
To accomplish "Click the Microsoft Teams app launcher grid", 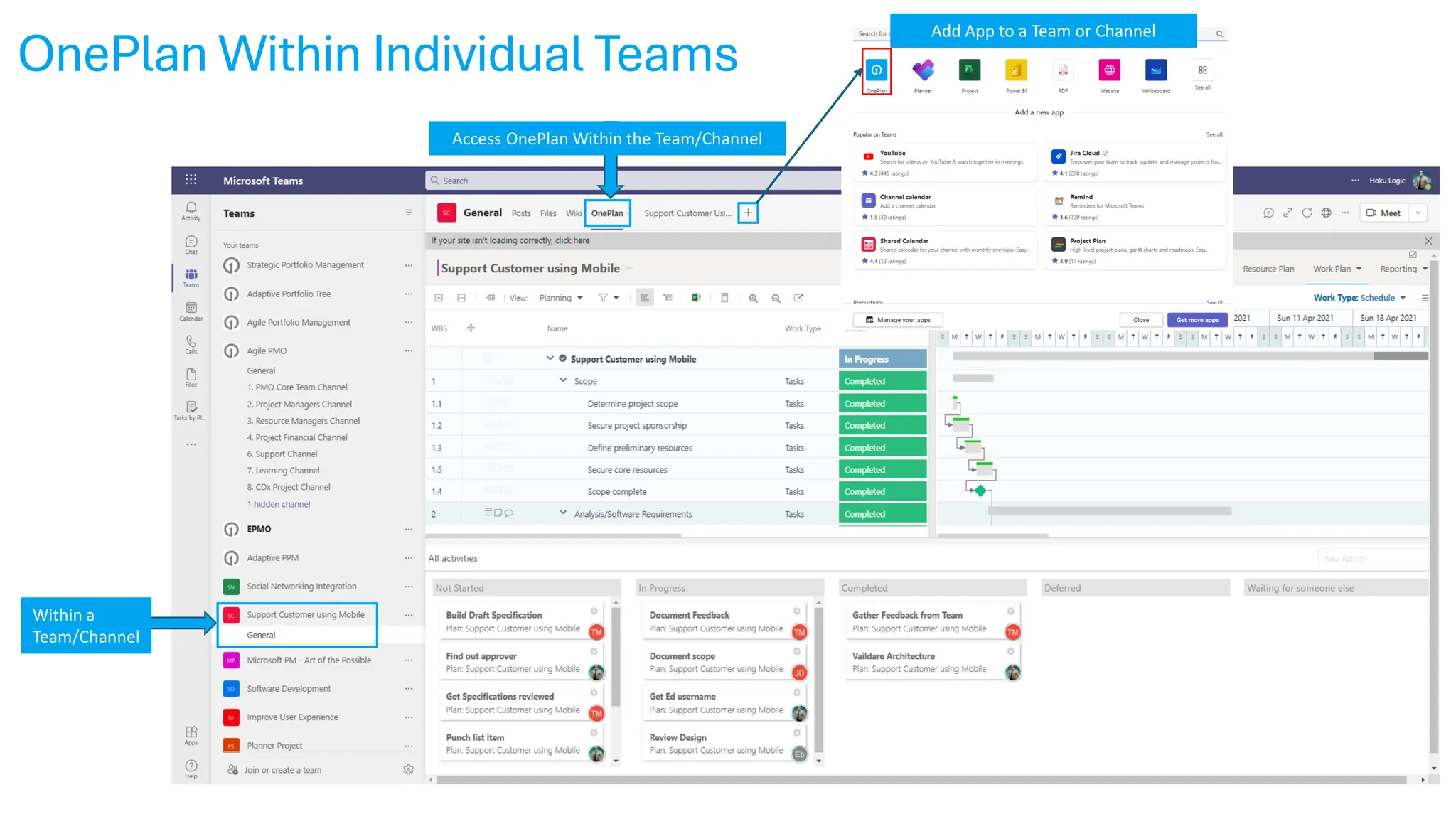I will 191,180.
